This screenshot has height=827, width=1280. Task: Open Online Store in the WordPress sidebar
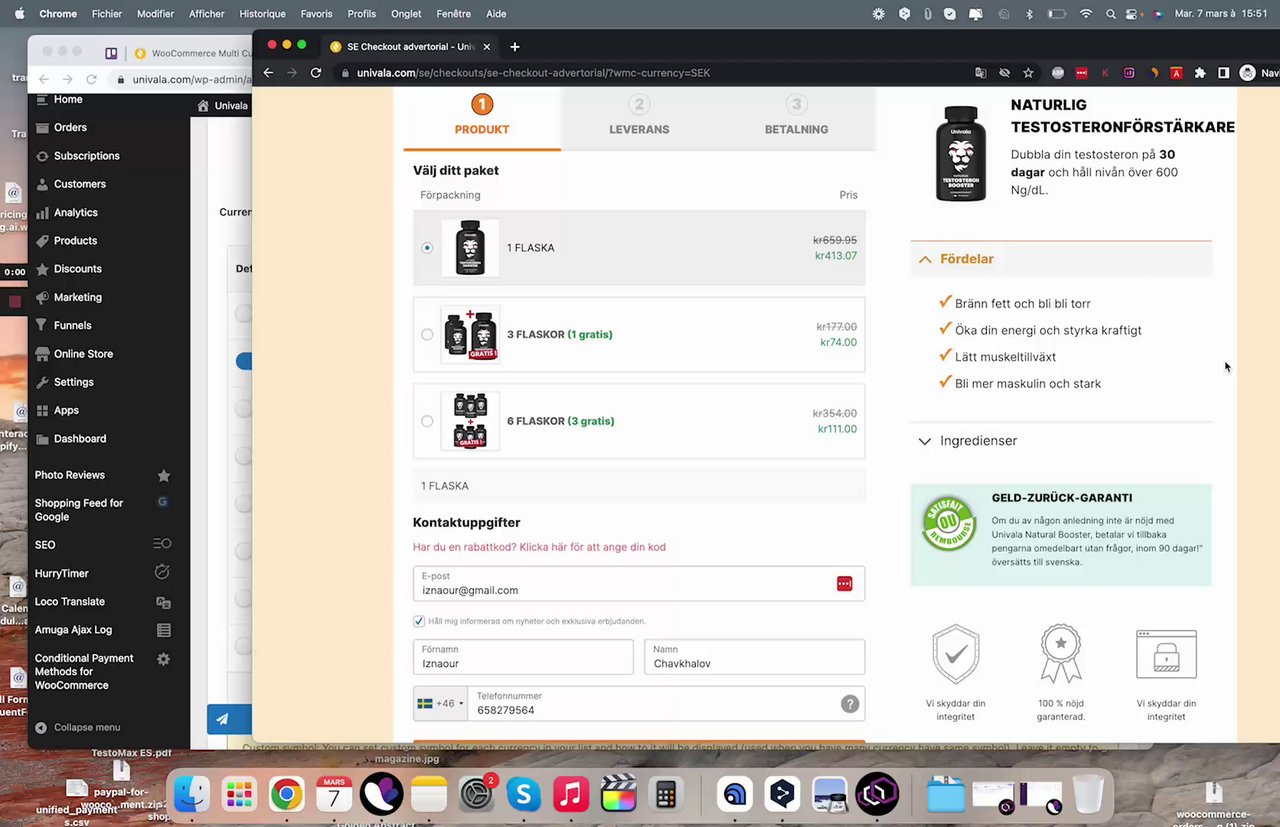click(x=83, y=354)
